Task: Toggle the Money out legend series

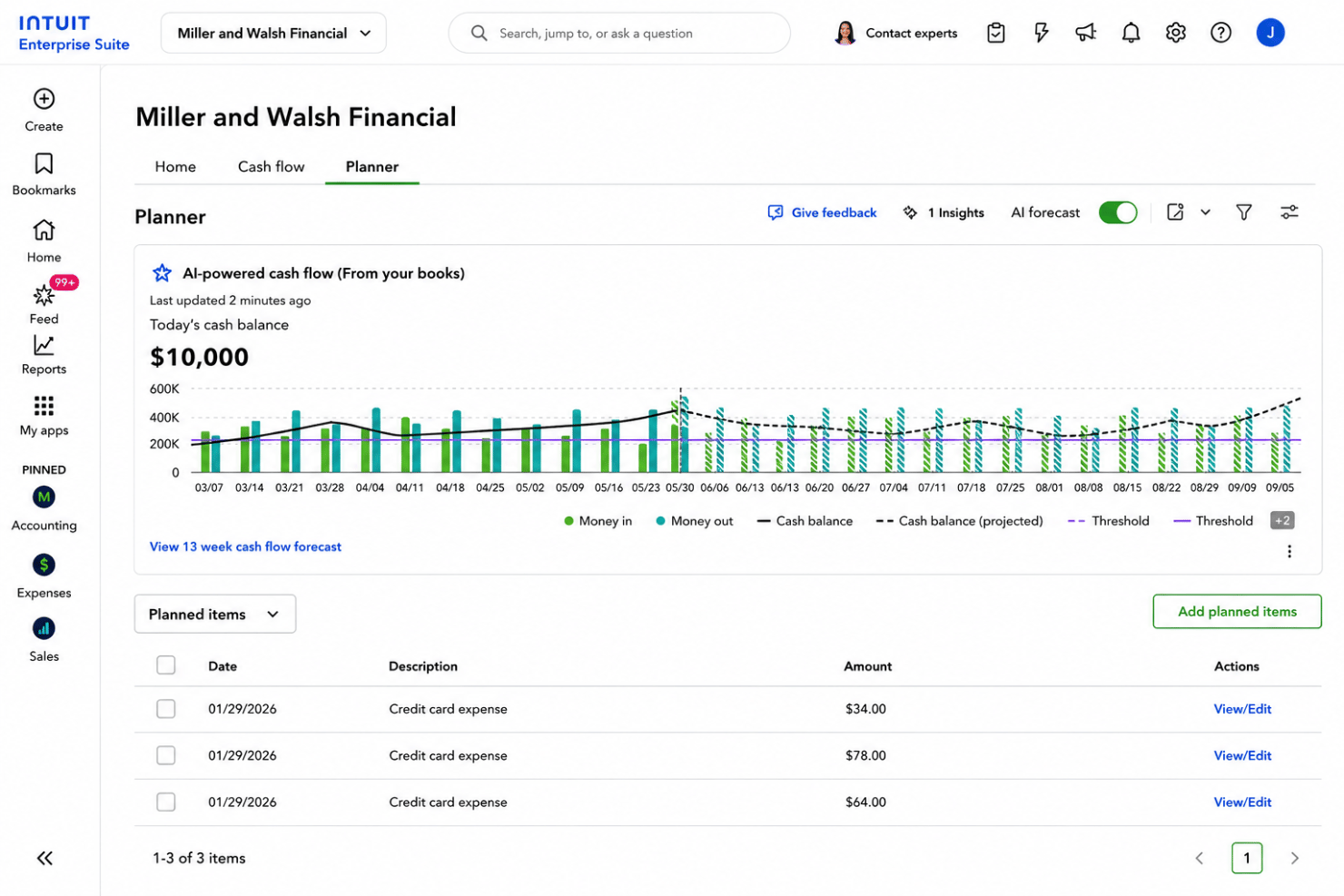Action: 695,521
